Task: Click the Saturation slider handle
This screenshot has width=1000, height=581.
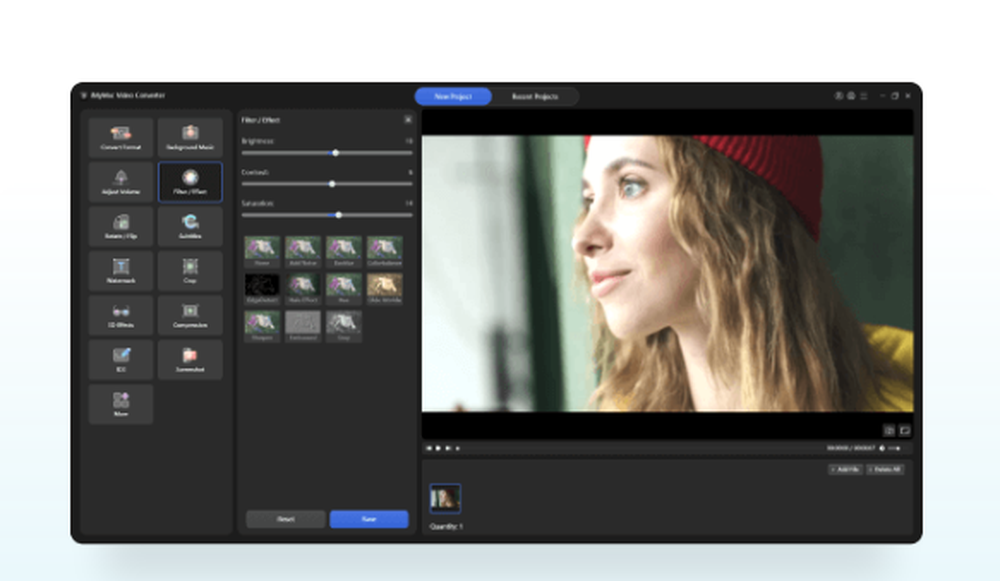Action: pos(339,215)
